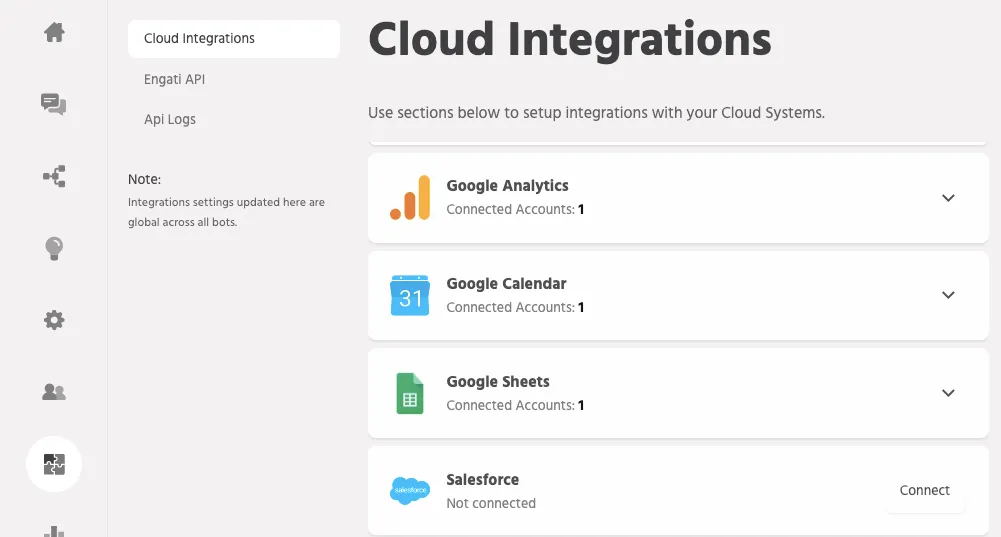Screen dimensions: 1001x537
Task: Select the Cloud Integrations menu item
Action: pyautogui.click(x=234, y=39)
